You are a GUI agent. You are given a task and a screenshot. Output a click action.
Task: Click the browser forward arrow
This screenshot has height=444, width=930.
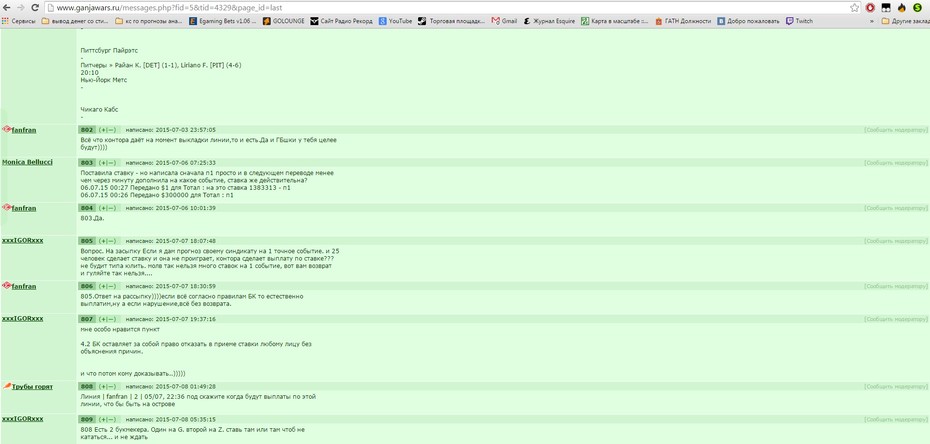point(21,8)
